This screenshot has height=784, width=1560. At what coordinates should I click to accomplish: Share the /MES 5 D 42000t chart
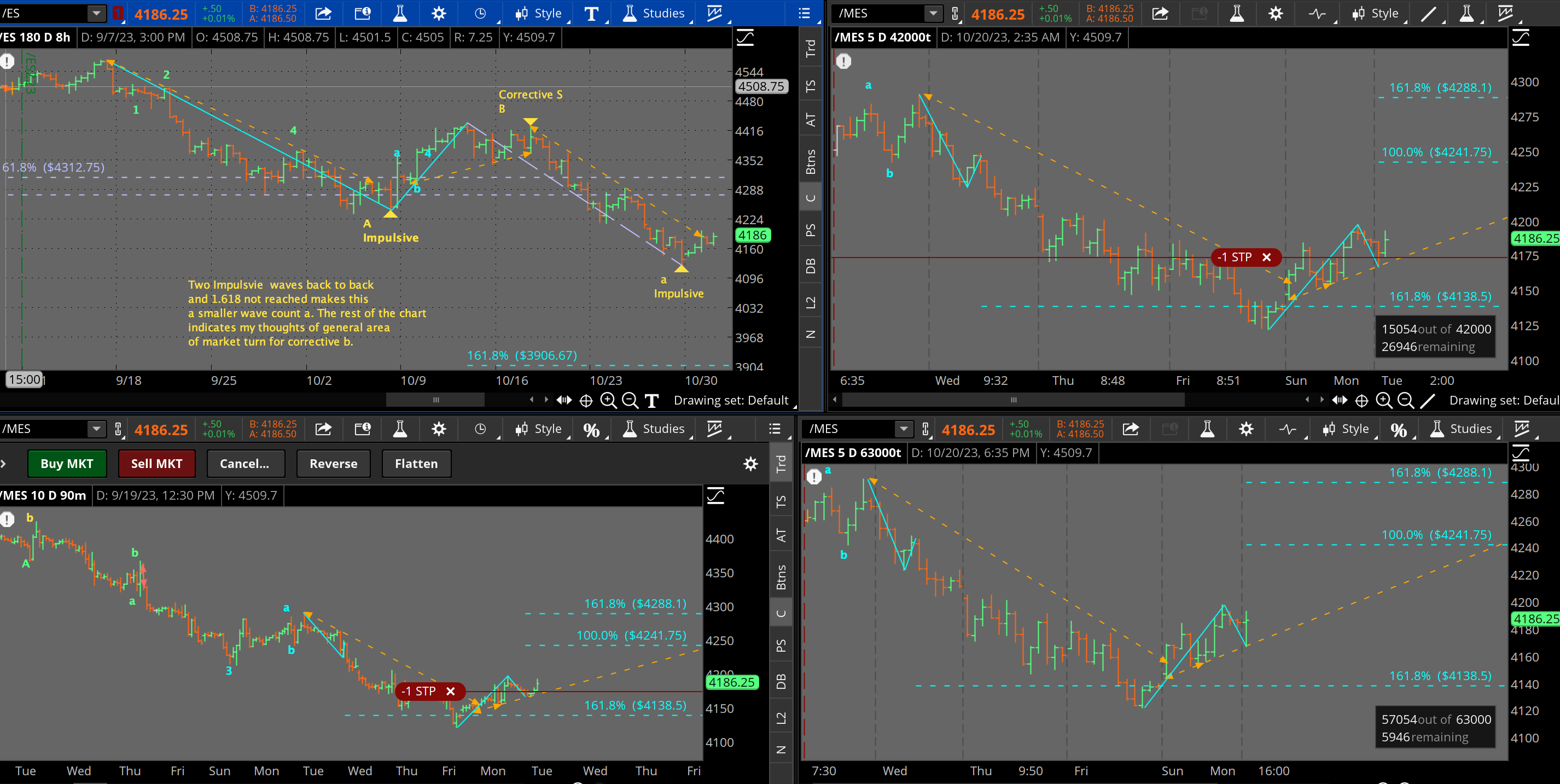click(1160, 13)
